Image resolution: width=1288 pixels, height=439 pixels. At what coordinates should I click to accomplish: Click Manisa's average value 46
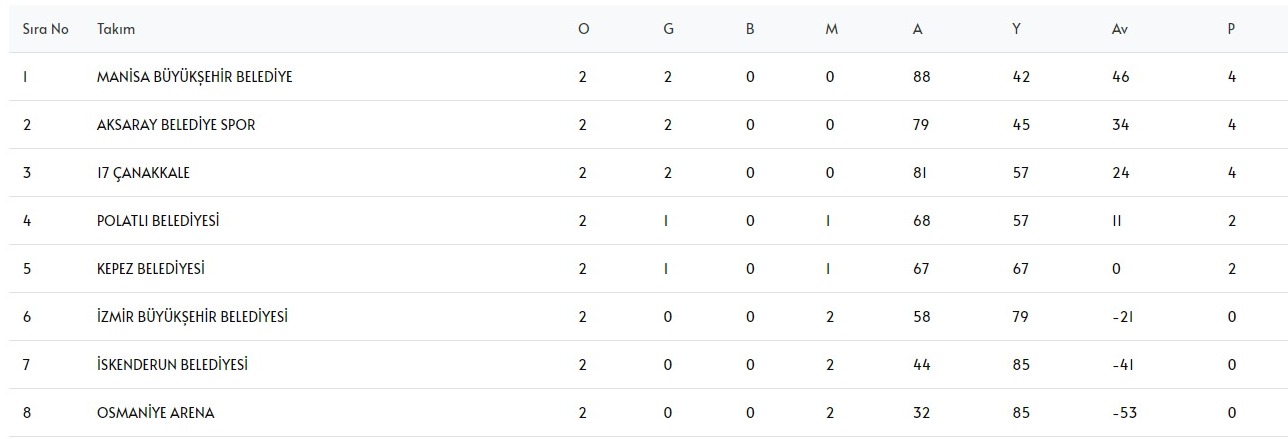click(1120, 77)
